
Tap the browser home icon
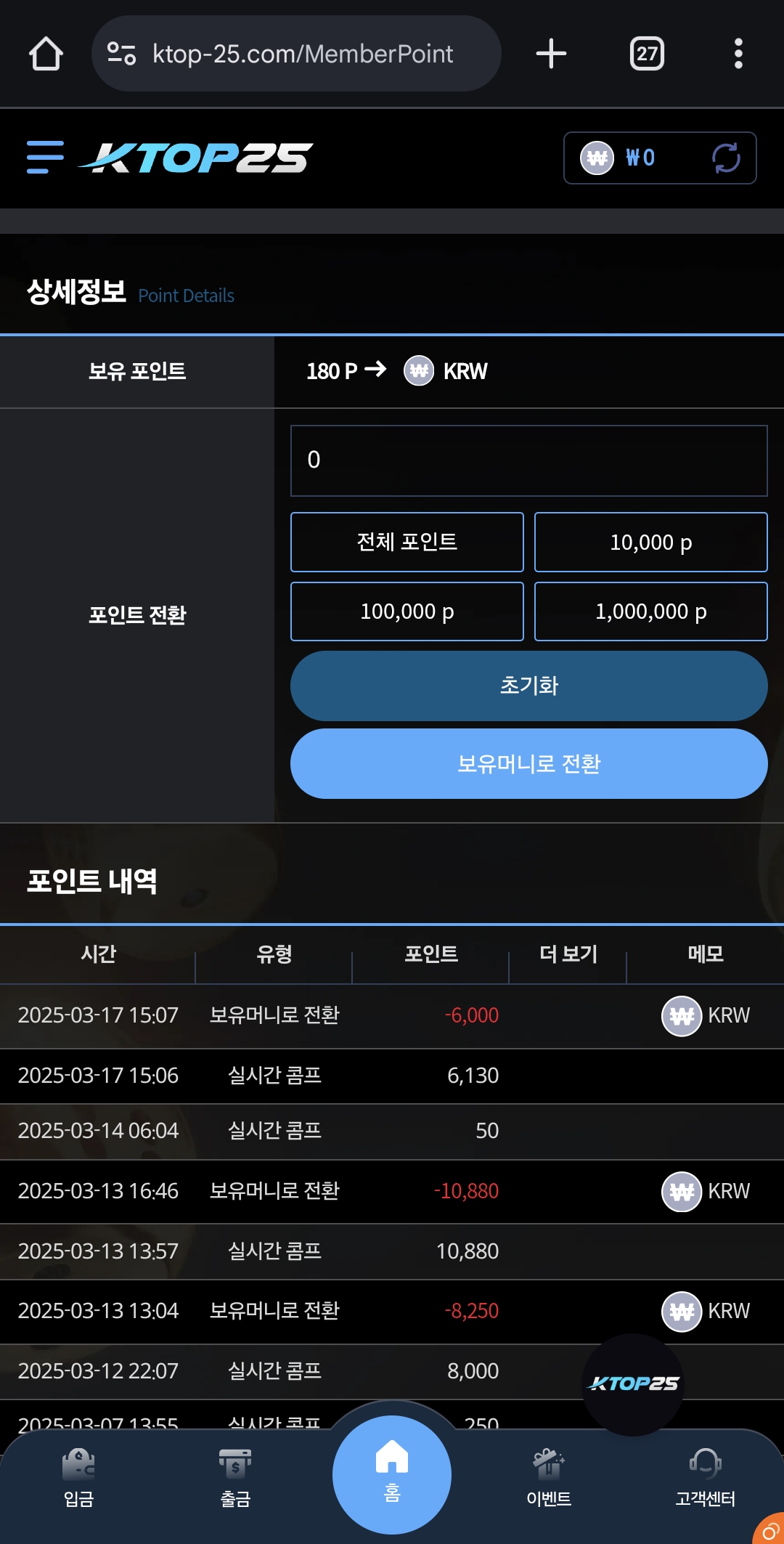tap(46, 54)
